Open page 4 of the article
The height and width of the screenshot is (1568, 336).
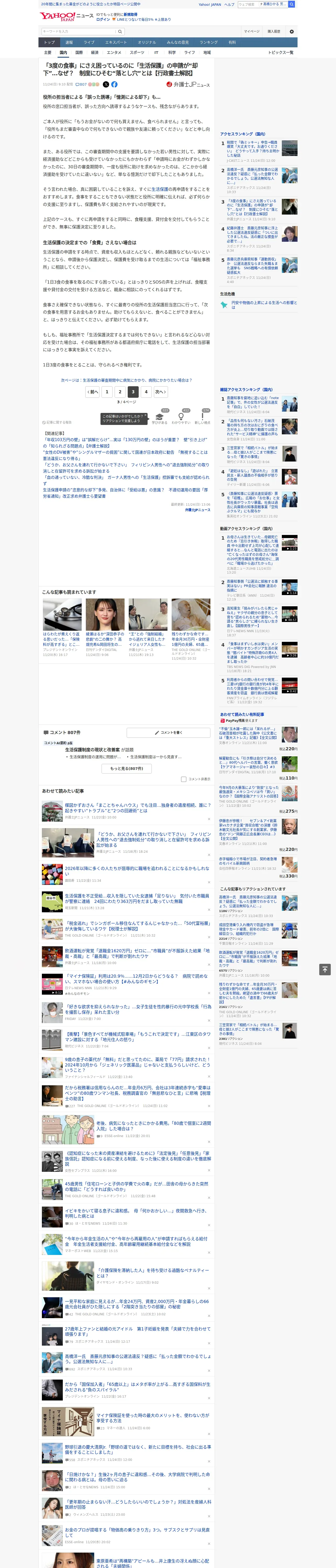pos(146,392)
